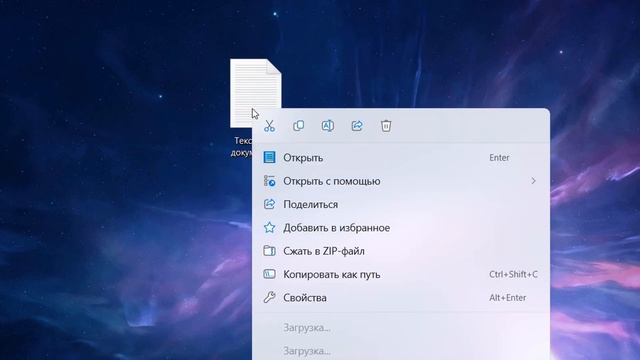Select Добавить в избранное entry
The image size is (640, 360).
pos(401,228)
